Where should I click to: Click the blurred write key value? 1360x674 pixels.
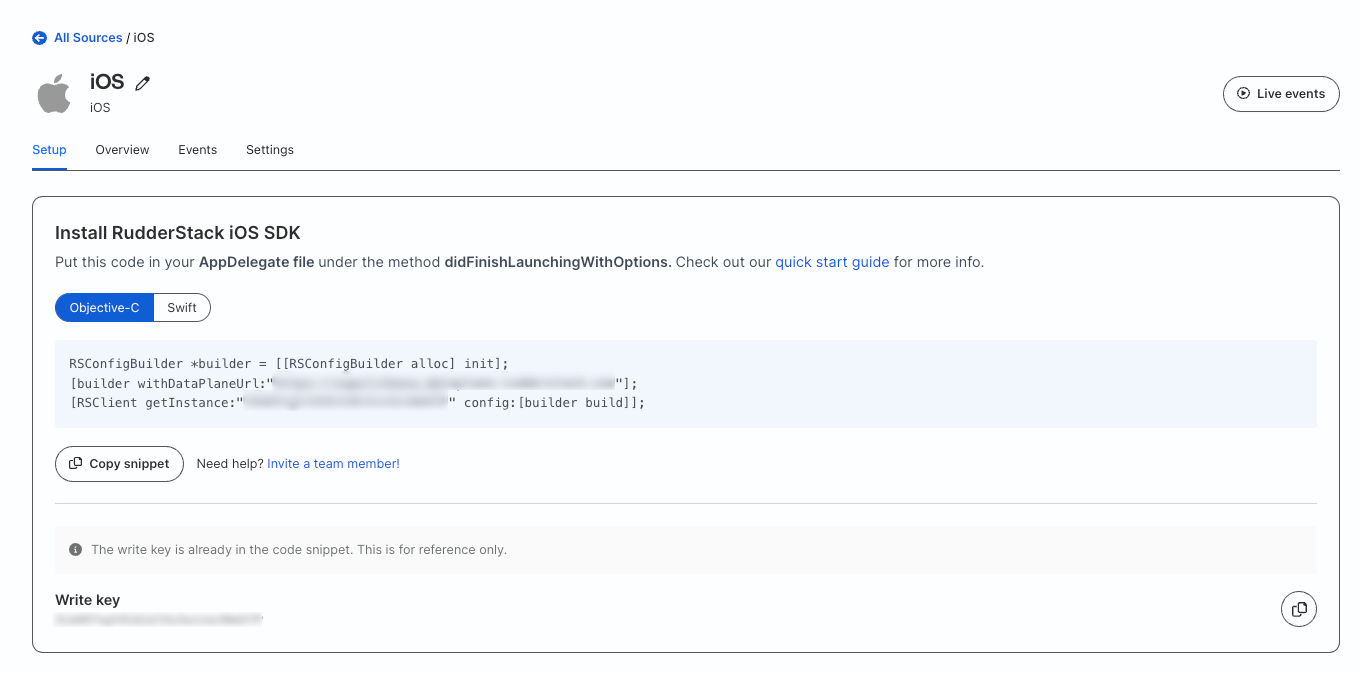click(x=159, y=620)
